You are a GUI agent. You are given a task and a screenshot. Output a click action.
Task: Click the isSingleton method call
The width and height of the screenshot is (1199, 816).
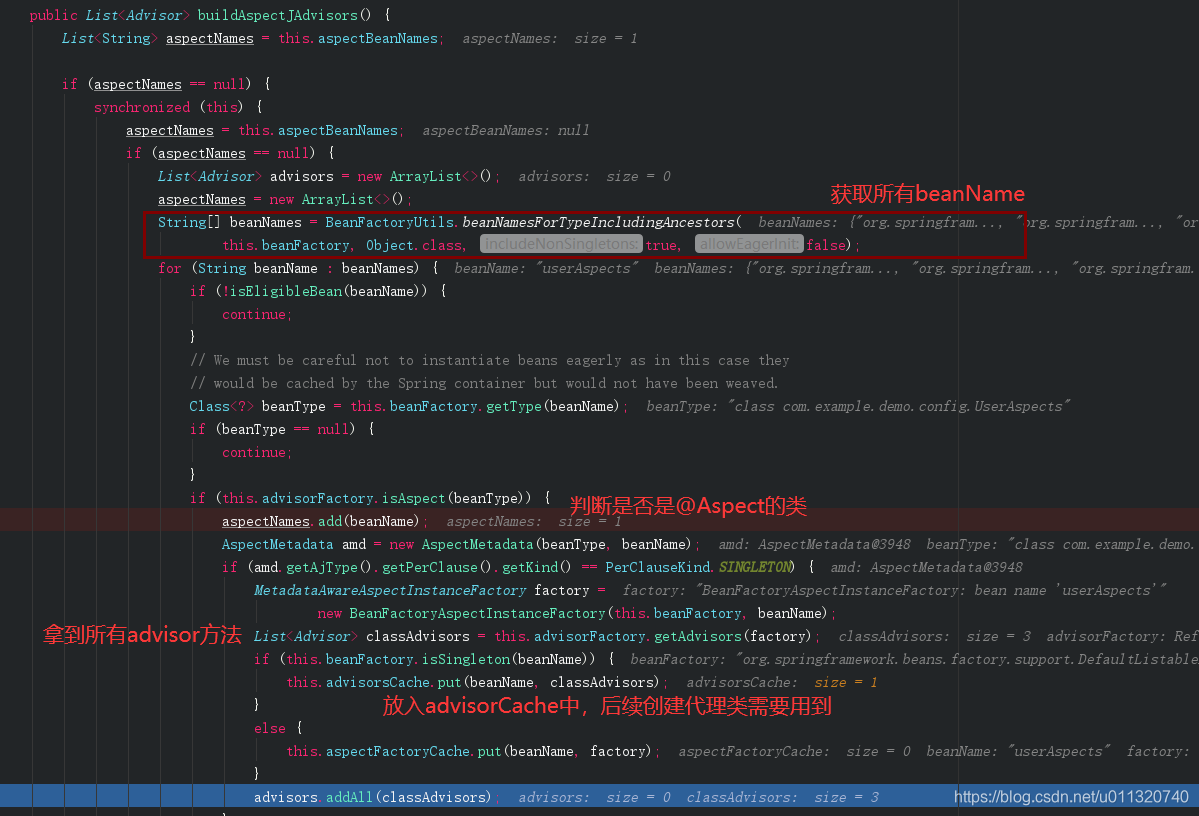(466, 659)
